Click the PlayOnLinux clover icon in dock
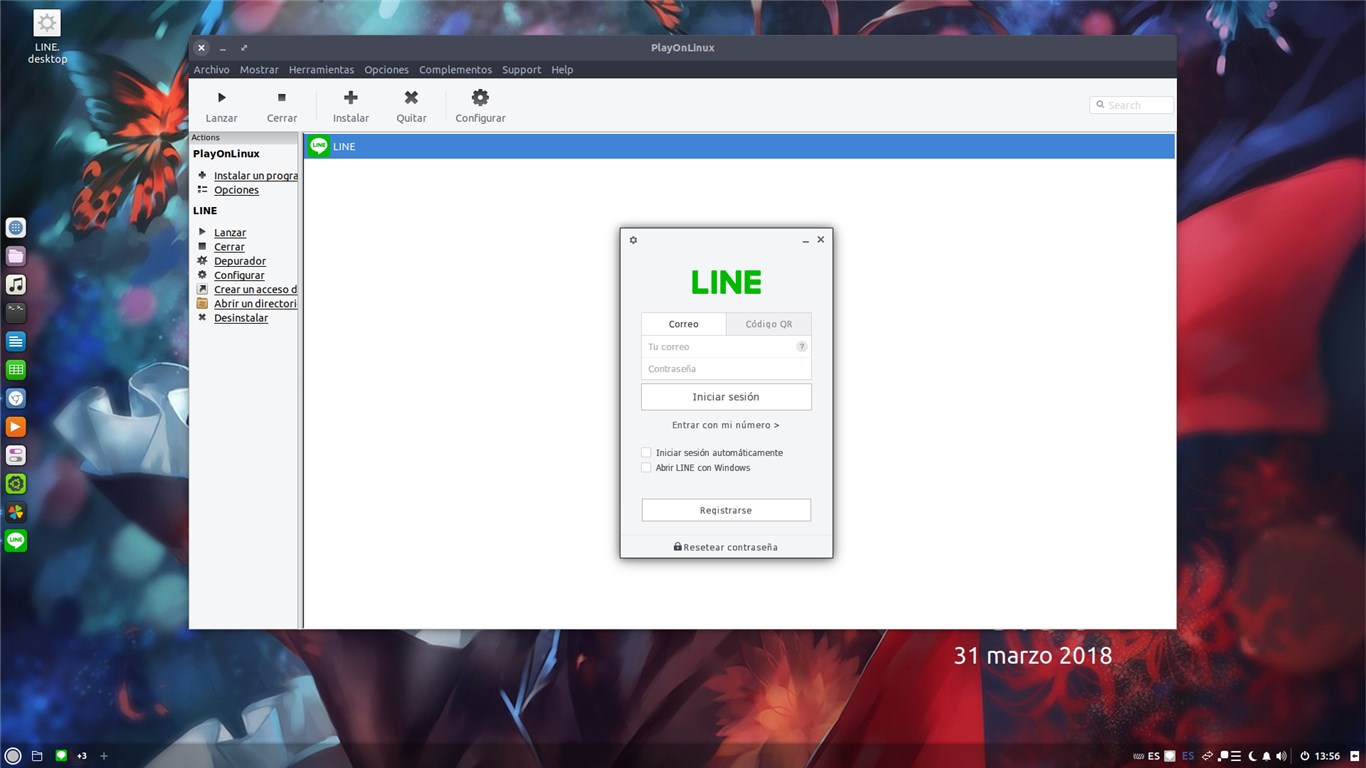 click(x=16, y=512)
